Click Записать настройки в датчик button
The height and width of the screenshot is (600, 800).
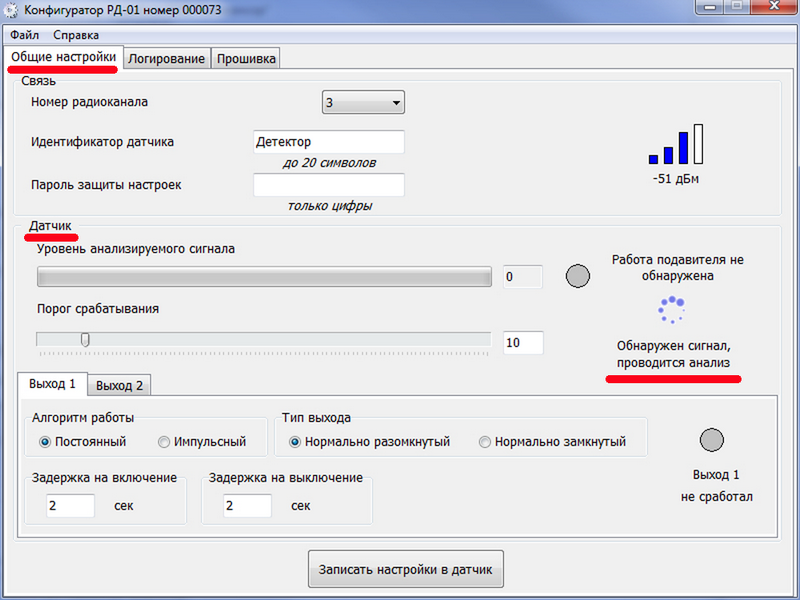pyautogui.click(x=406, y=569)
